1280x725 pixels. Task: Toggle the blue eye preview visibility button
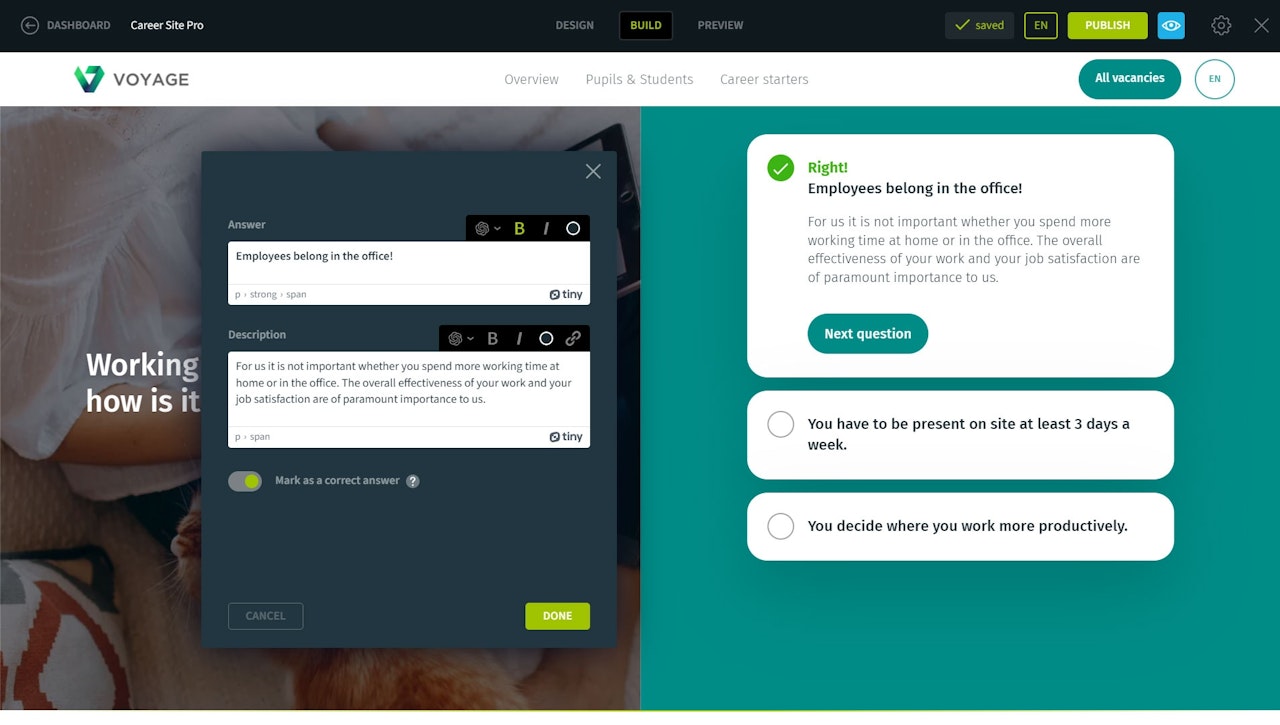(1171, 26)
